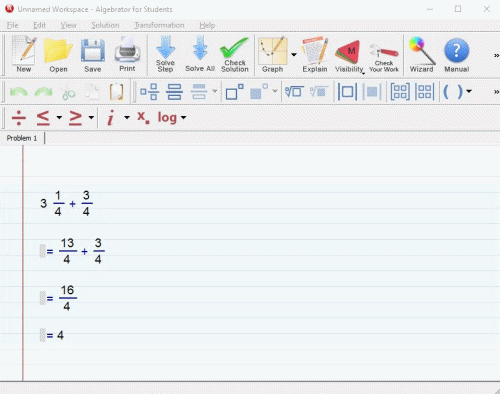The width and height of the screenshot is (500, 394).
Task: Click the shaded absolute value icon
Action: click(372, 92)
